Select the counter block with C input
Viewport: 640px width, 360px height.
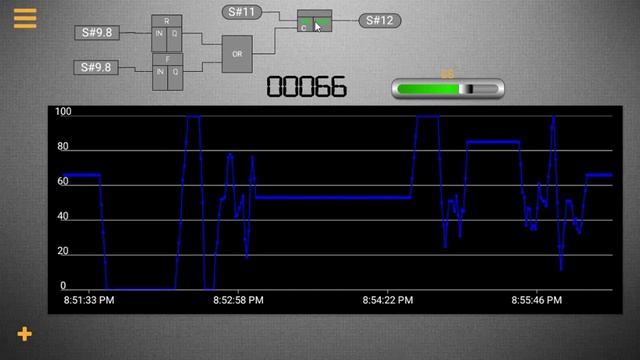[314, 21]
